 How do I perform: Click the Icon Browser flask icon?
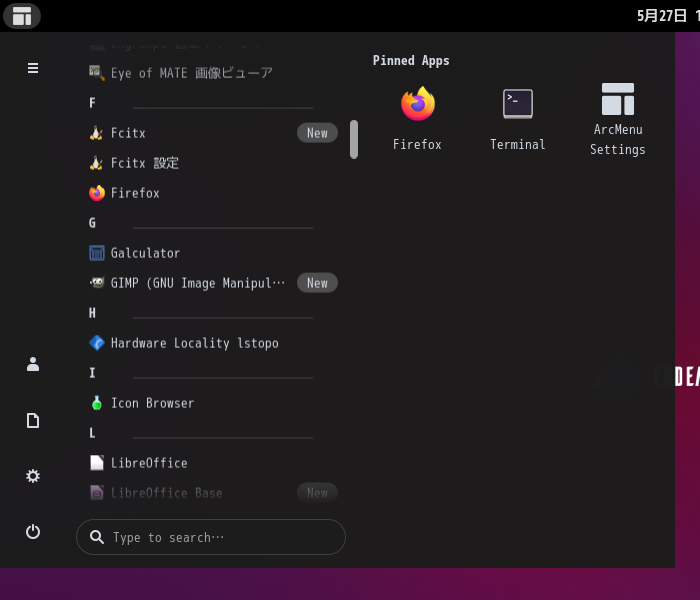coord(96,403)
